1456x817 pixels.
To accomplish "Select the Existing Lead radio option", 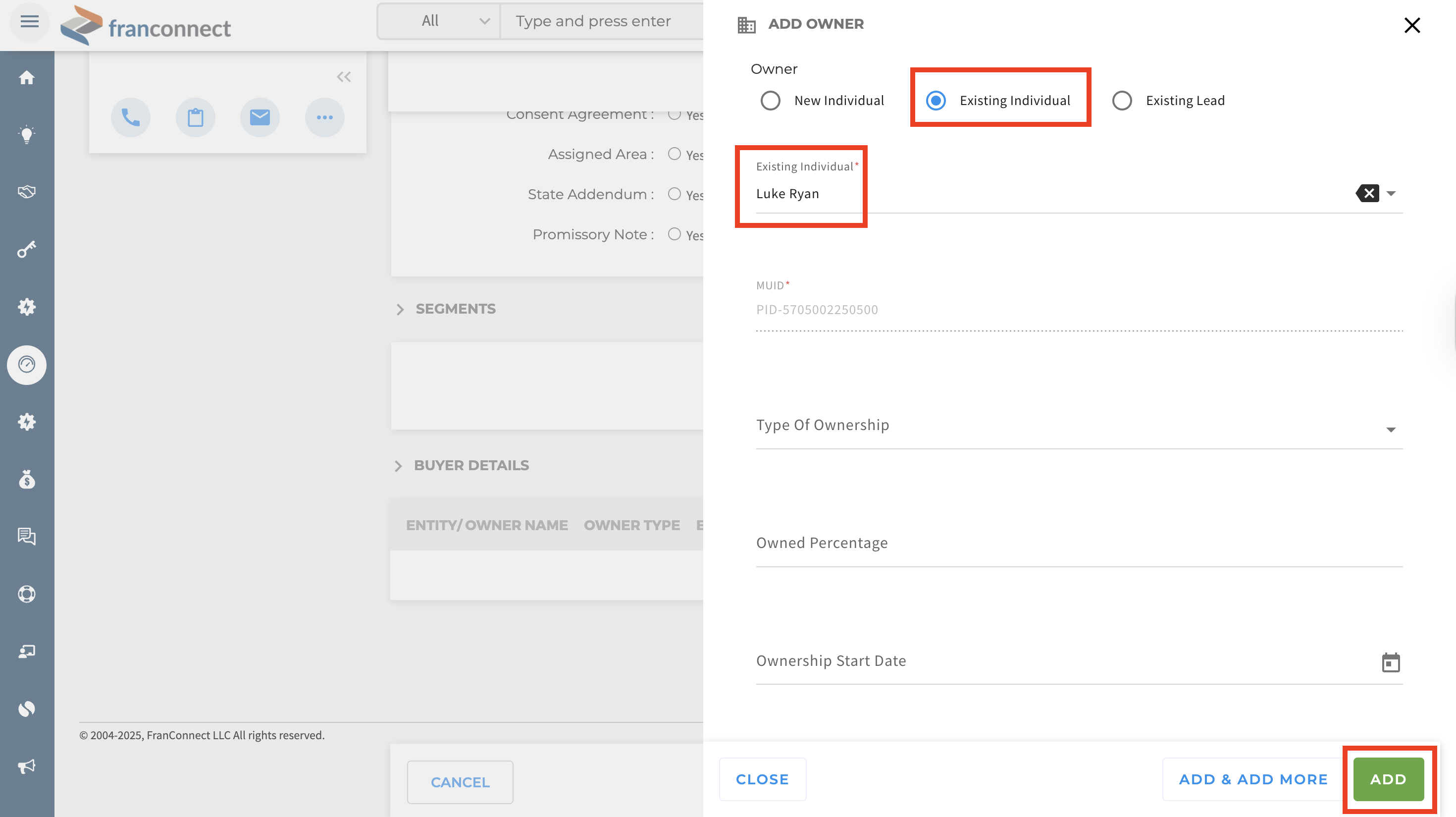I will (x=1122, y=101).
